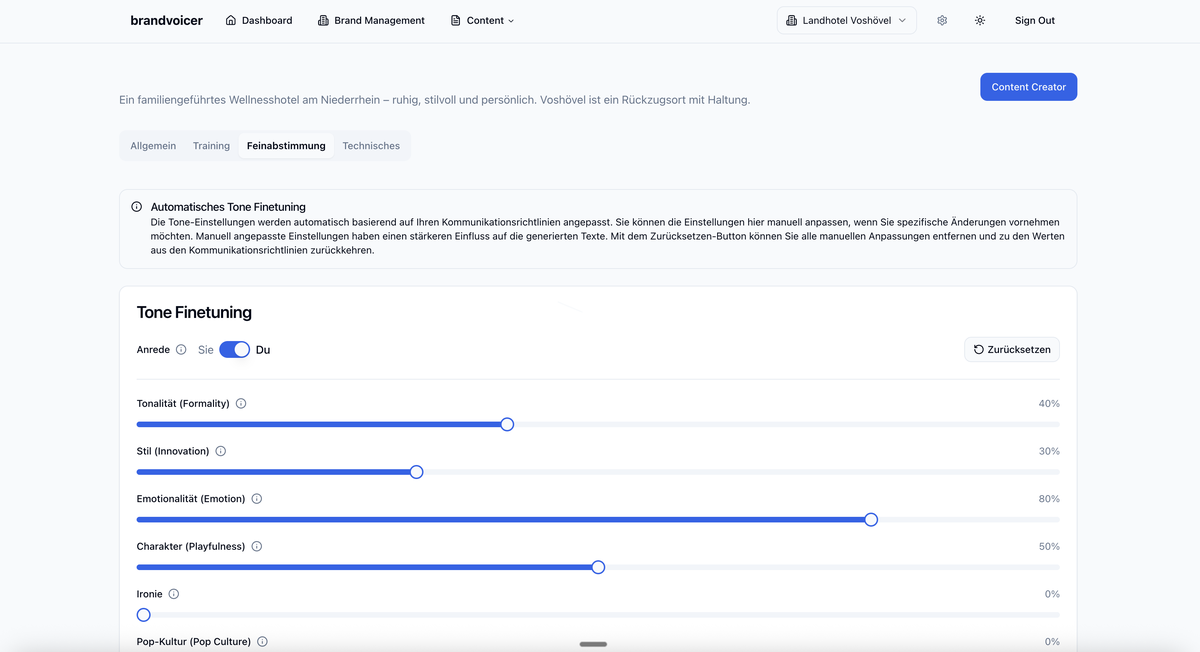Switch to the Allgemein tab

[x=152, y=145]
